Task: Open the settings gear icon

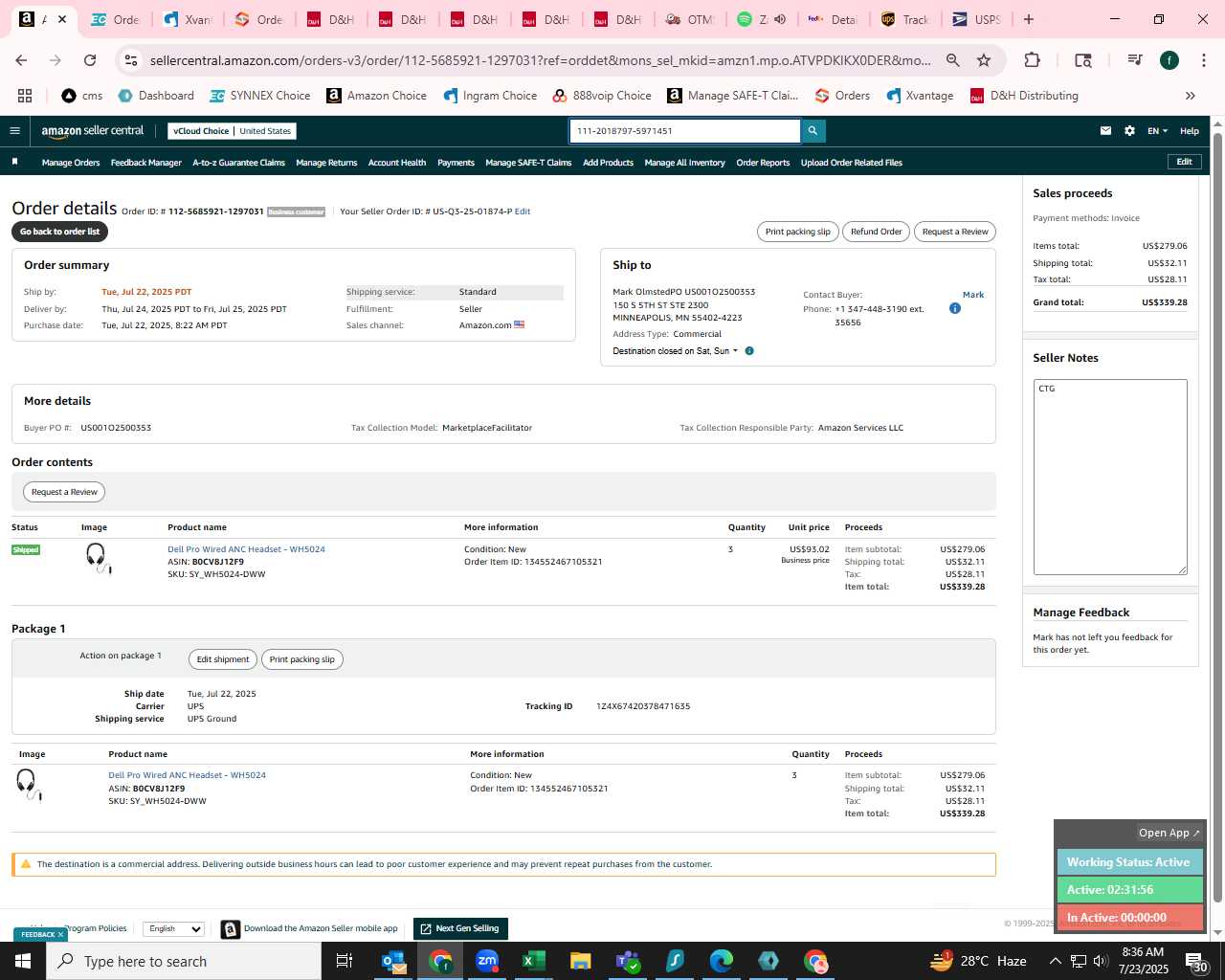Action: pos(1129,131)
